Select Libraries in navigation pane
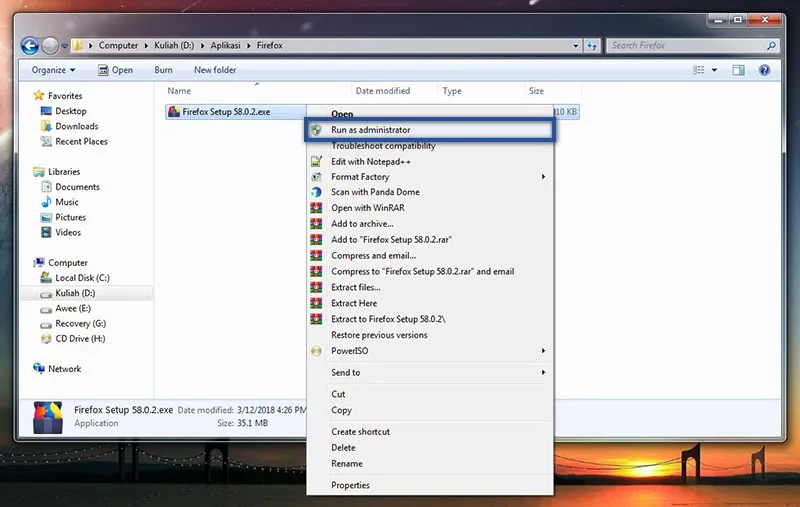This screenshot has width=800, height=507. pos(57,171)
